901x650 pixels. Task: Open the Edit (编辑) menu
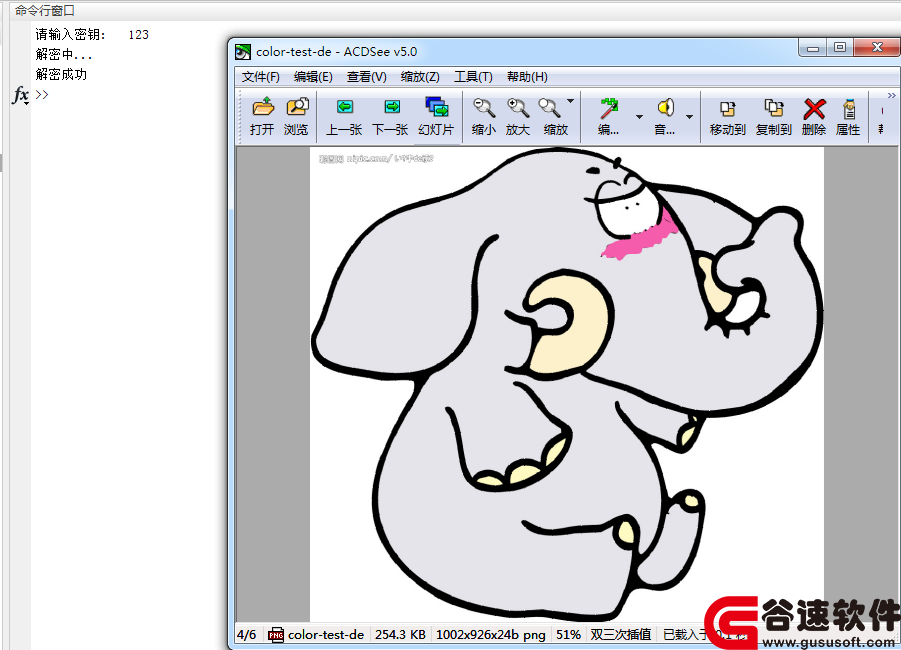pos(313,77)
